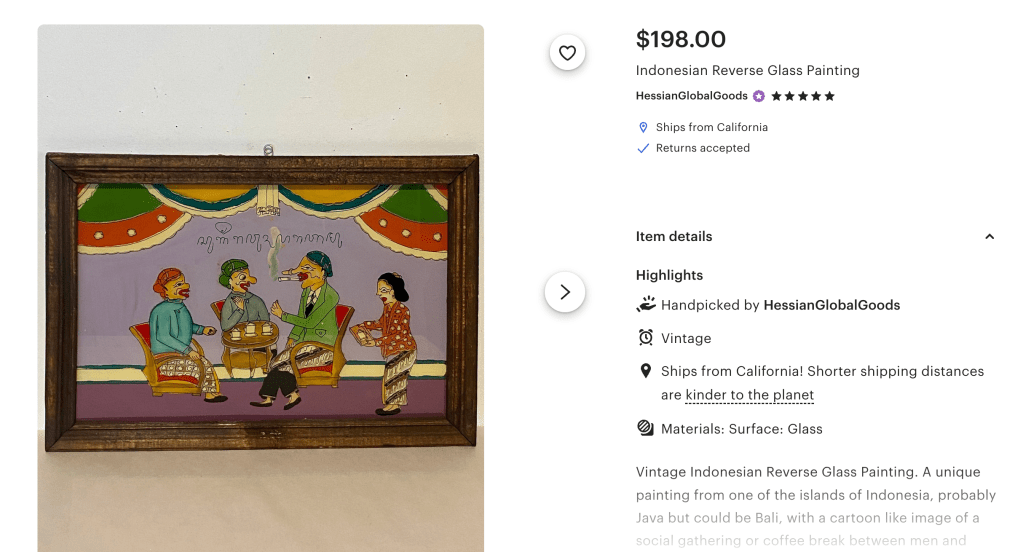Click the $198.00 price
This screenshot has width=1023, height=552.
(x=681, y=39)
